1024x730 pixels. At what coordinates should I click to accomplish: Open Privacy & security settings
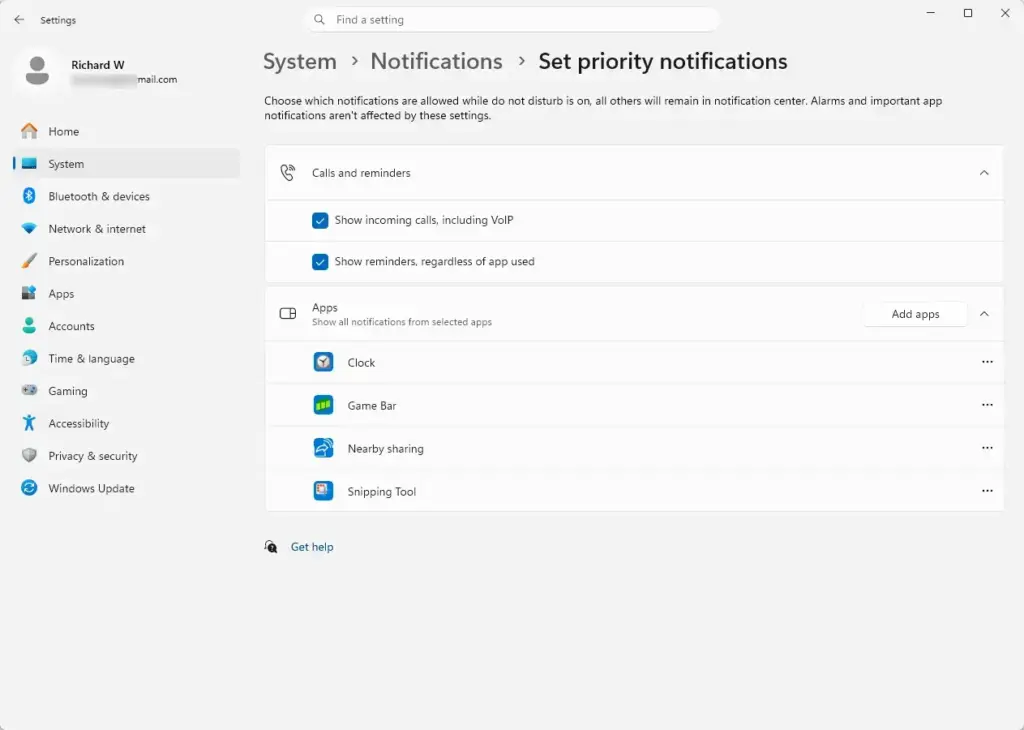126,456
